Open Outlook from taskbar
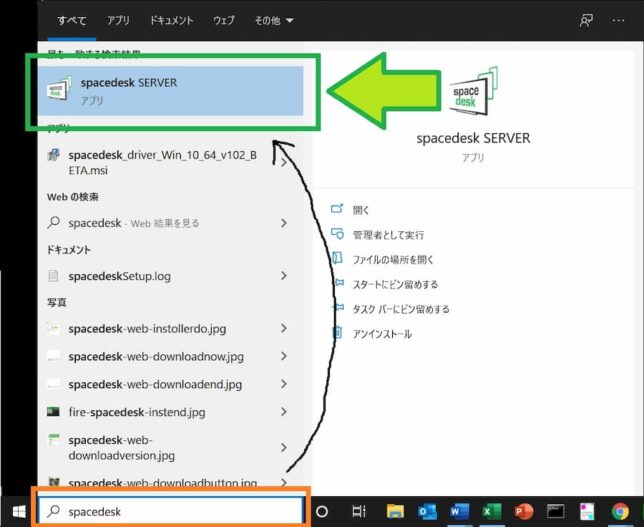This screenshot has height=527, width=644. pyautogui.click(x=427, y=512)
